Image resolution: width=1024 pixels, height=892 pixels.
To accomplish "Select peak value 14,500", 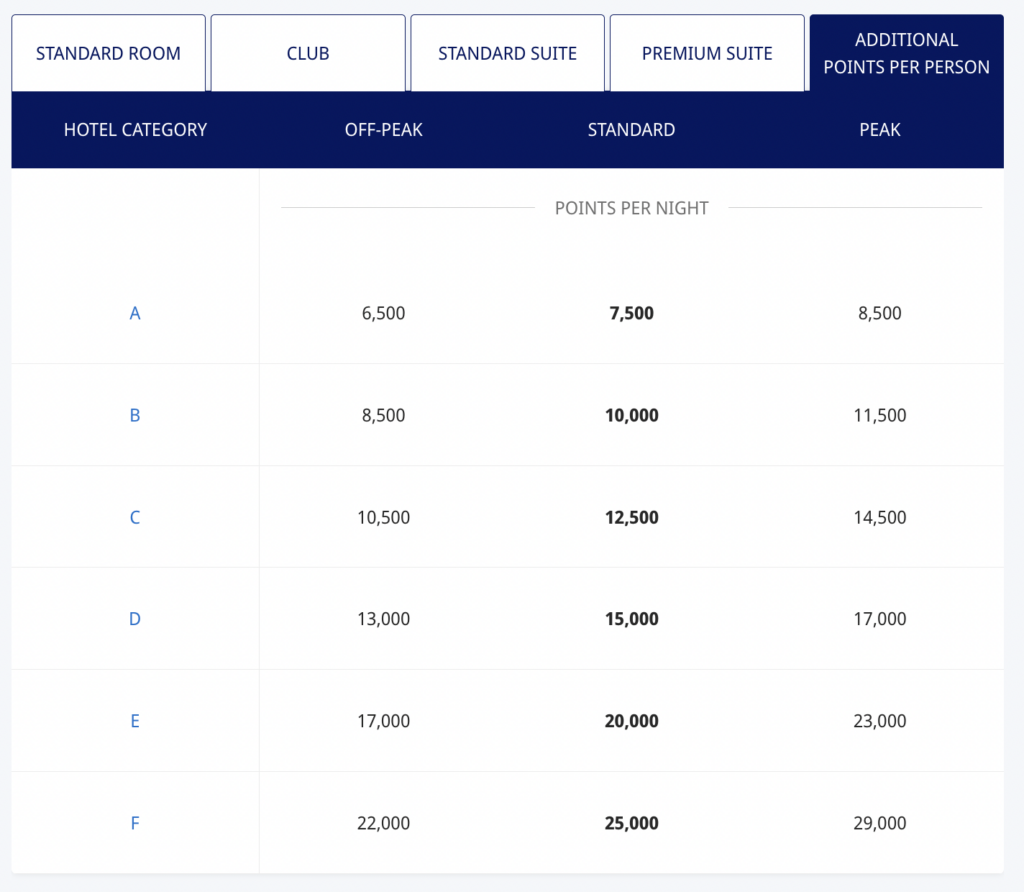I will [880, 517].
